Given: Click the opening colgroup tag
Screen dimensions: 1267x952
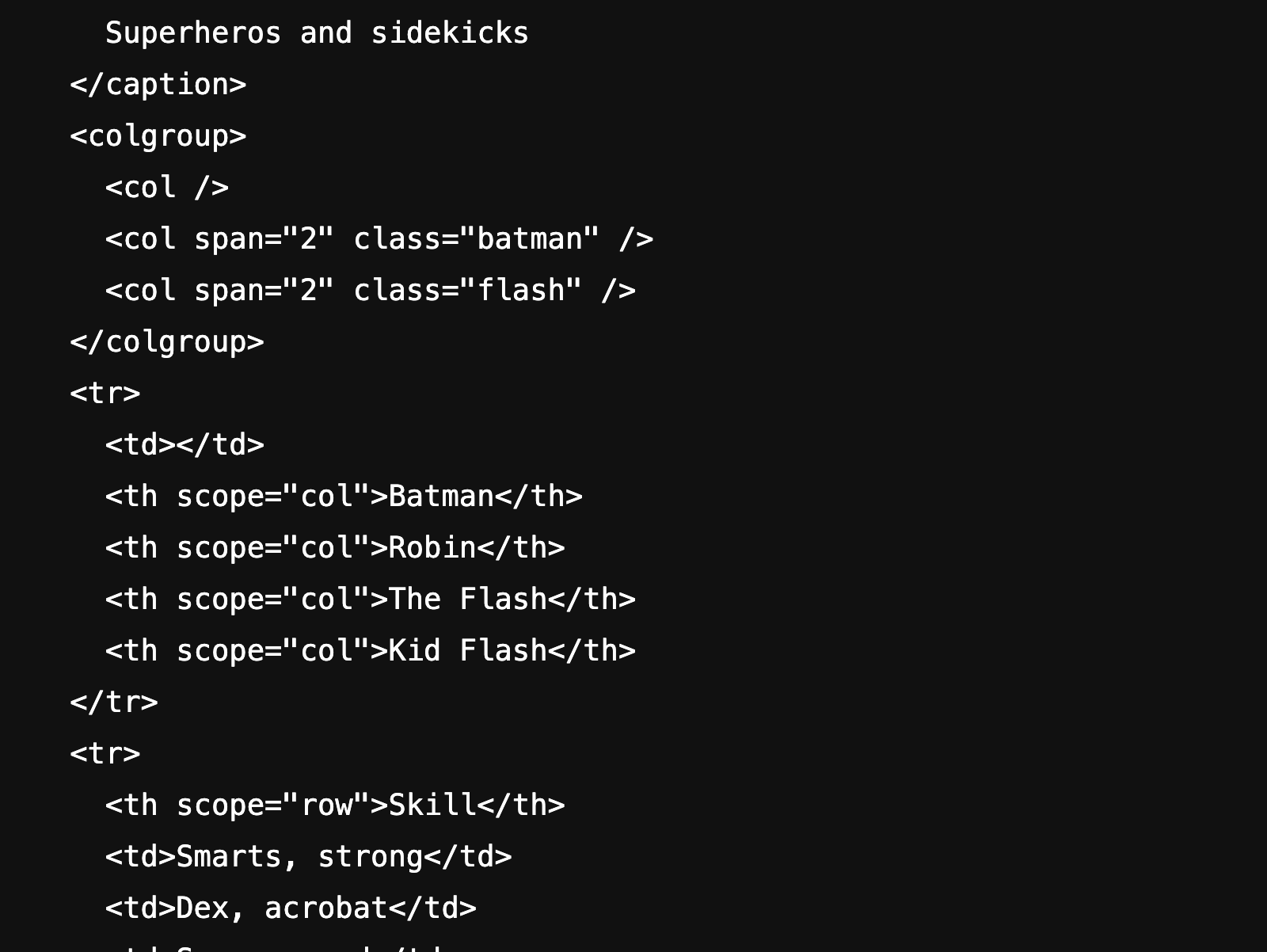Looking at the screenshot, I should pos(158,136).
